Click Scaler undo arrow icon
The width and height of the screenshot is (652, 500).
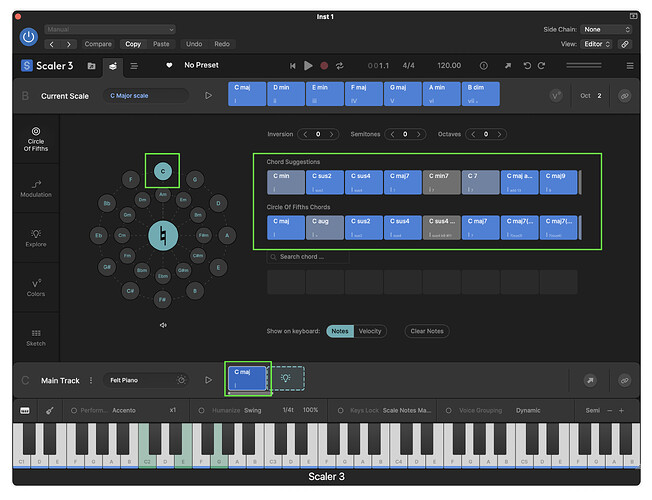point(527,66)
